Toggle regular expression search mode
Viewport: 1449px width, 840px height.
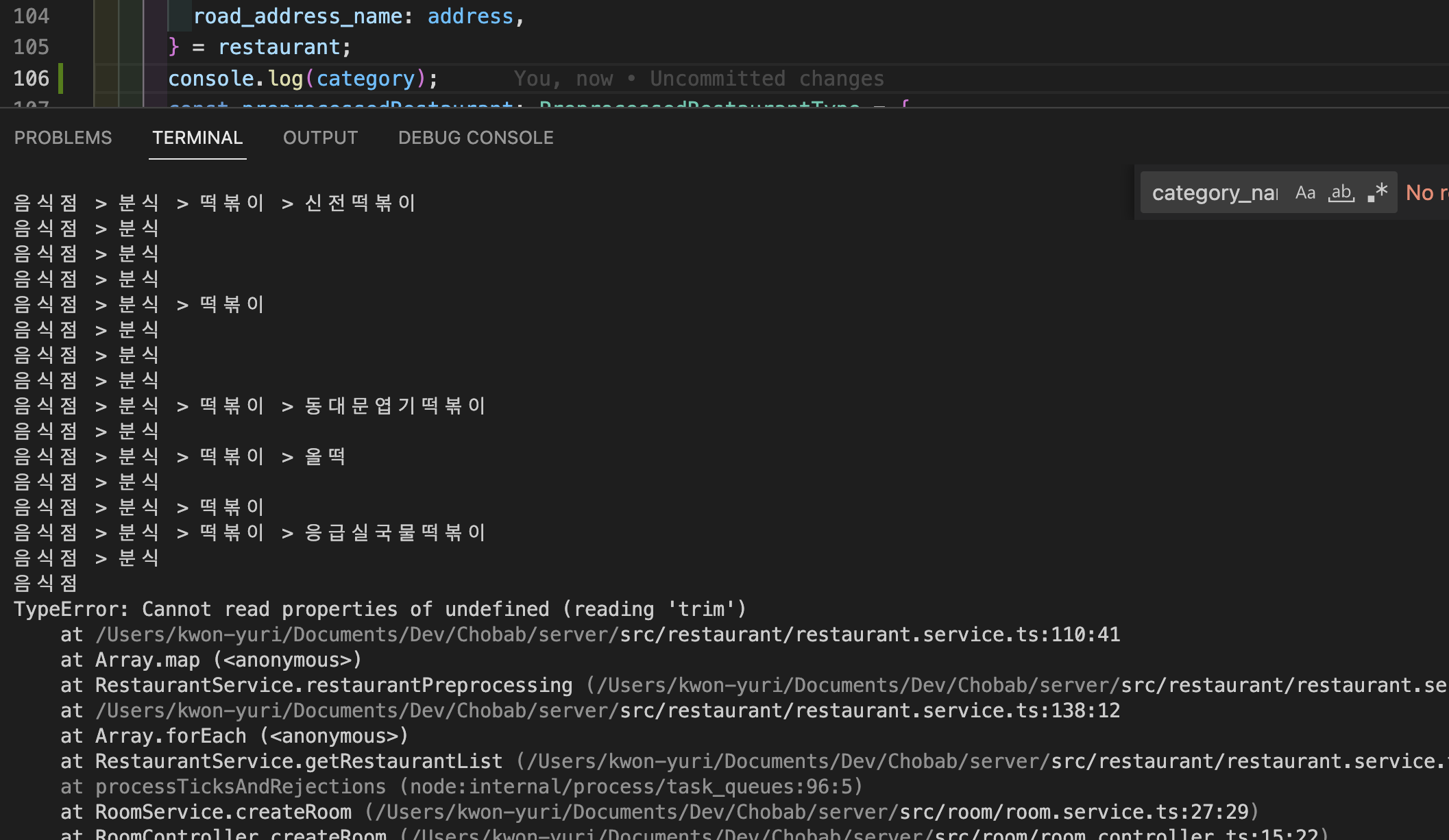coord(1376,193)
